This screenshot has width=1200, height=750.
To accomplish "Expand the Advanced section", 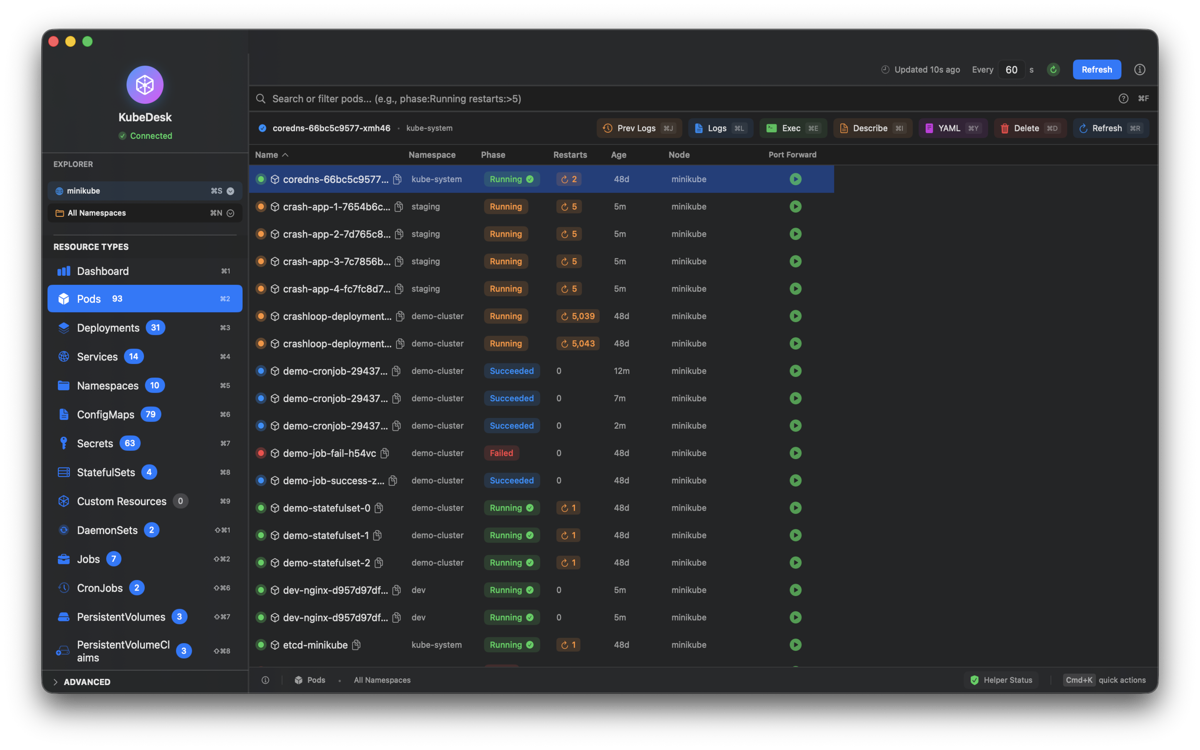I will click(x=85, y=682).
